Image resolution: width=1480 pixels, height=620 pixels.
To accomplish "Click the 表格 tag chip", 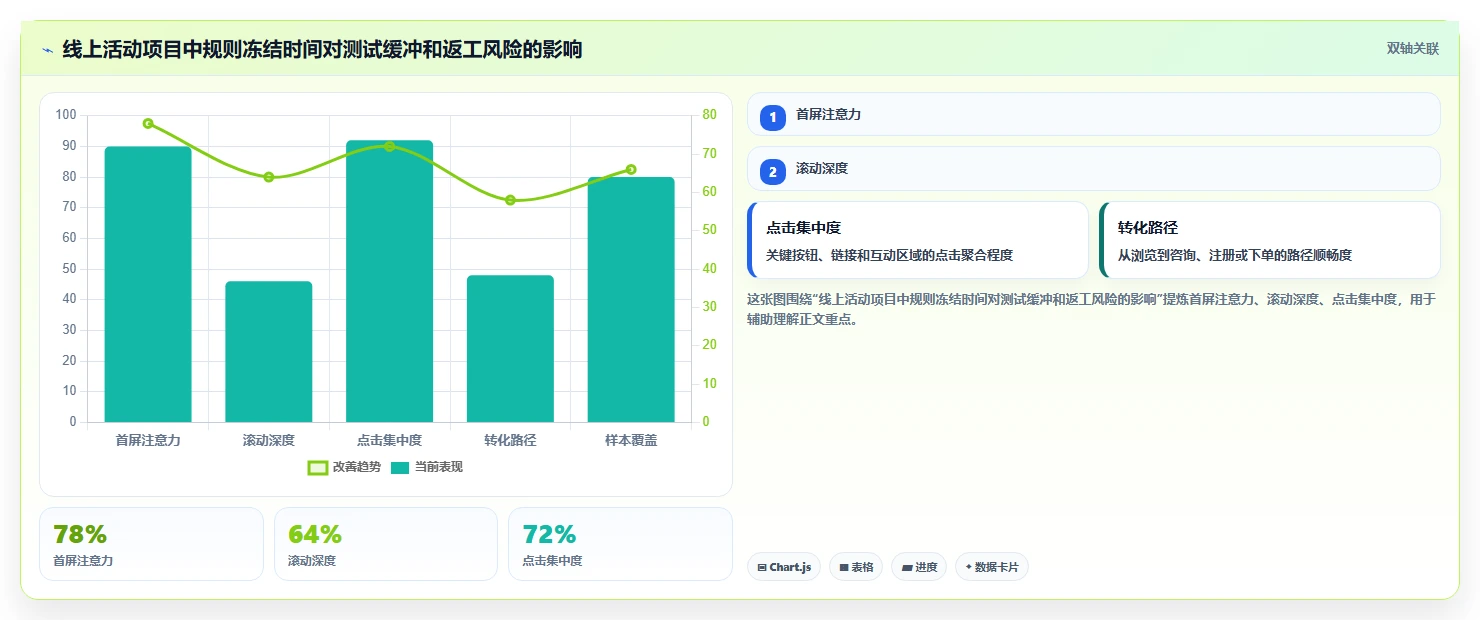I will click(856, 567).
